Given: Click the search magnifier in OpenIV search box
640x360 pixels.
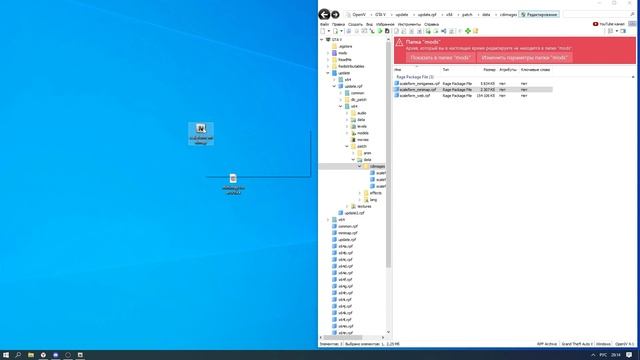Looking at the screenshot, I should coord(633,14).
